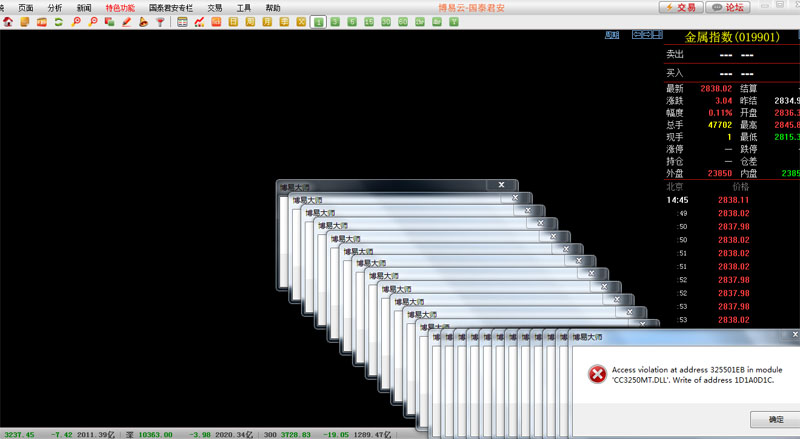The image size is (800, 439).
Task: Click the home icon in the toolbar
Action: coord(8,22)
